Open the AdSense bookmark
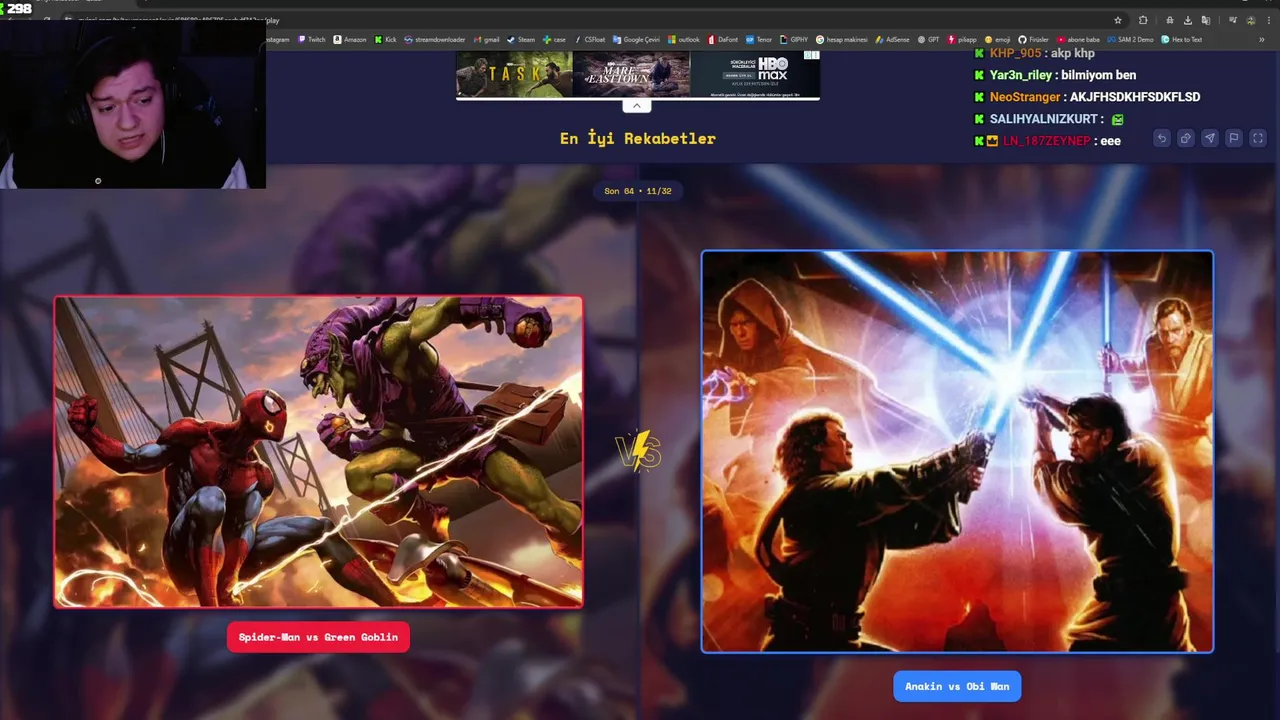Image resolution: width=1280 pixels, height=720 pixels. click(892, 40)
